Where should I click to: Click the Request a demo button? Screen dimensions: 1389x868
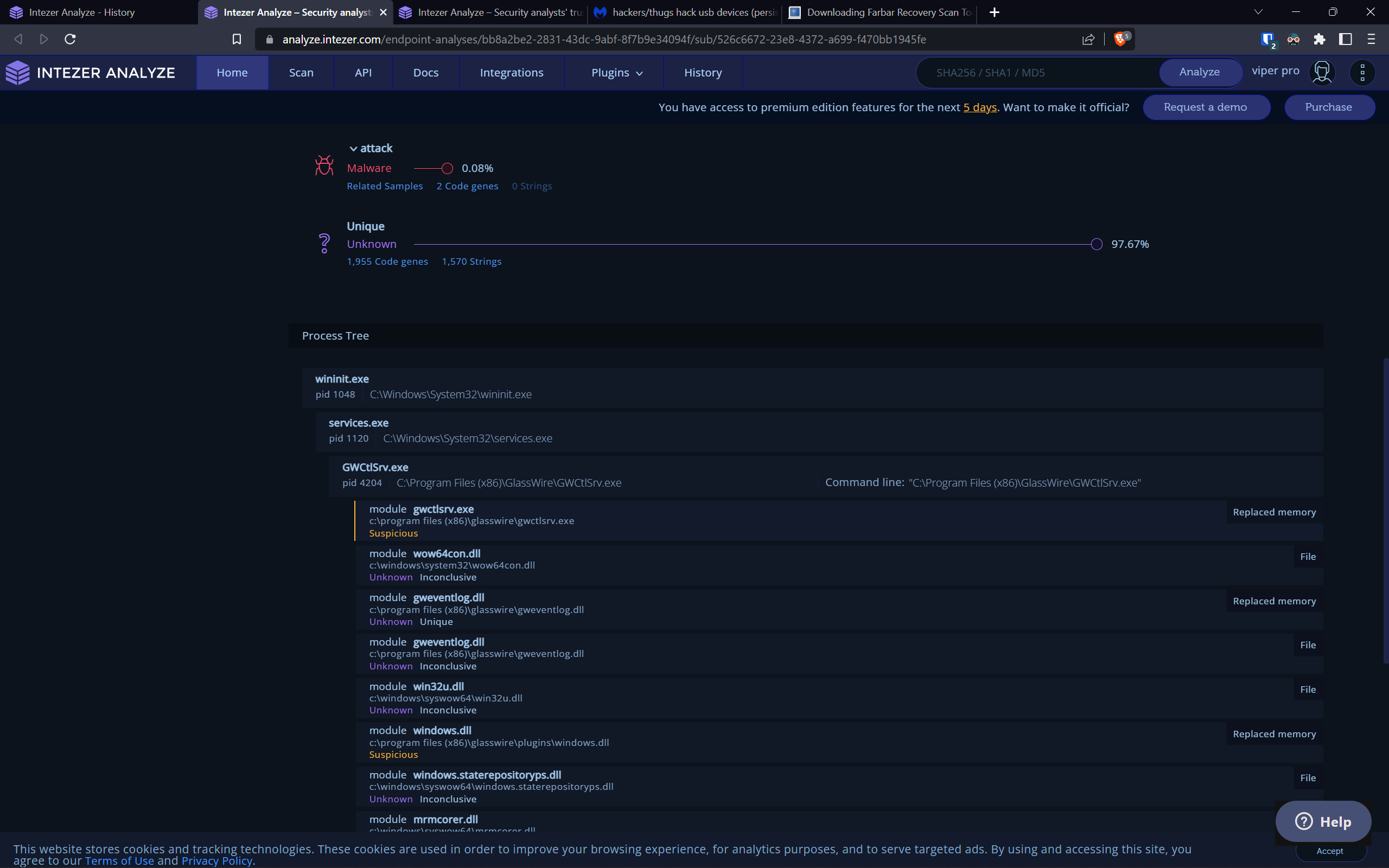(1205, 107)
